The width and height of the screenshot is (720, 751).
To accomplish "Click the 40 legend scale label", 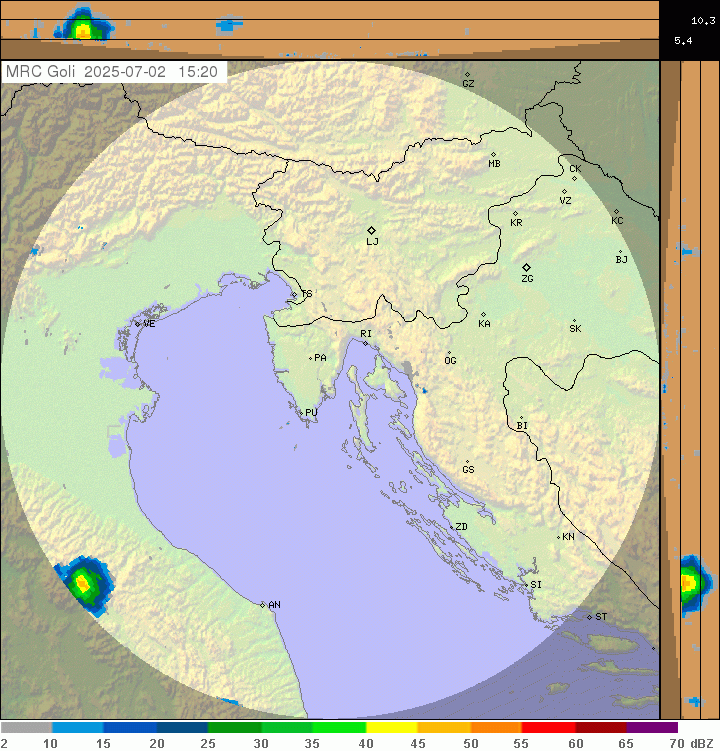I will click(366, 743).
